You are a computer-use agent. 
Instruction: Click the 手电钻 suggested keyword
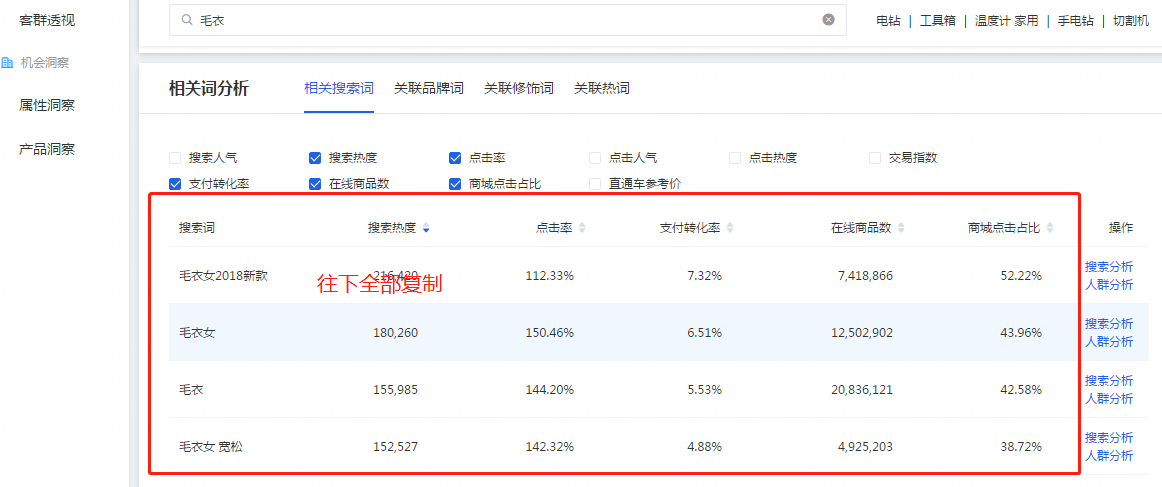(x=1075, y=21)
